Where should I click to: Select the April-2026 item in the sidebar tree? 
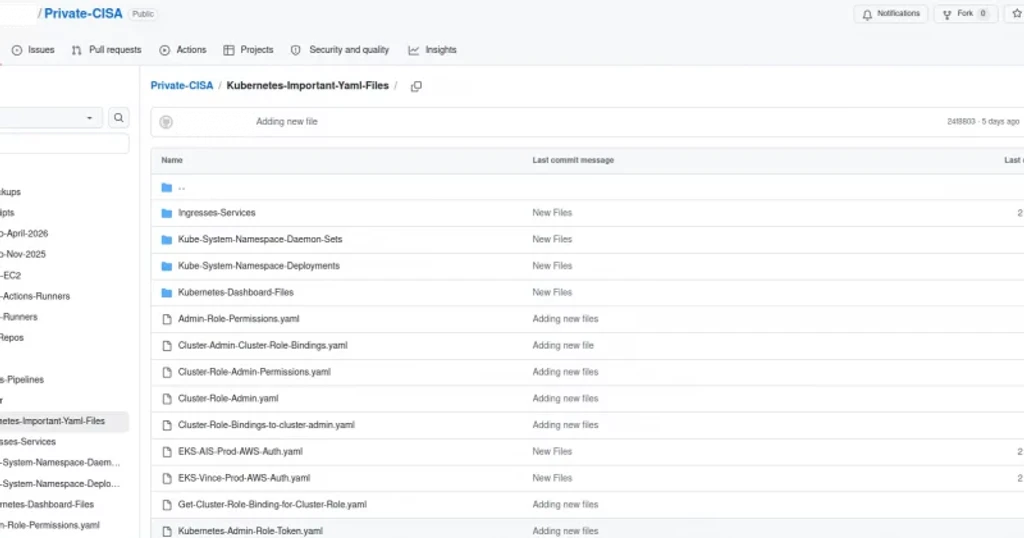(x=24, y=234)
